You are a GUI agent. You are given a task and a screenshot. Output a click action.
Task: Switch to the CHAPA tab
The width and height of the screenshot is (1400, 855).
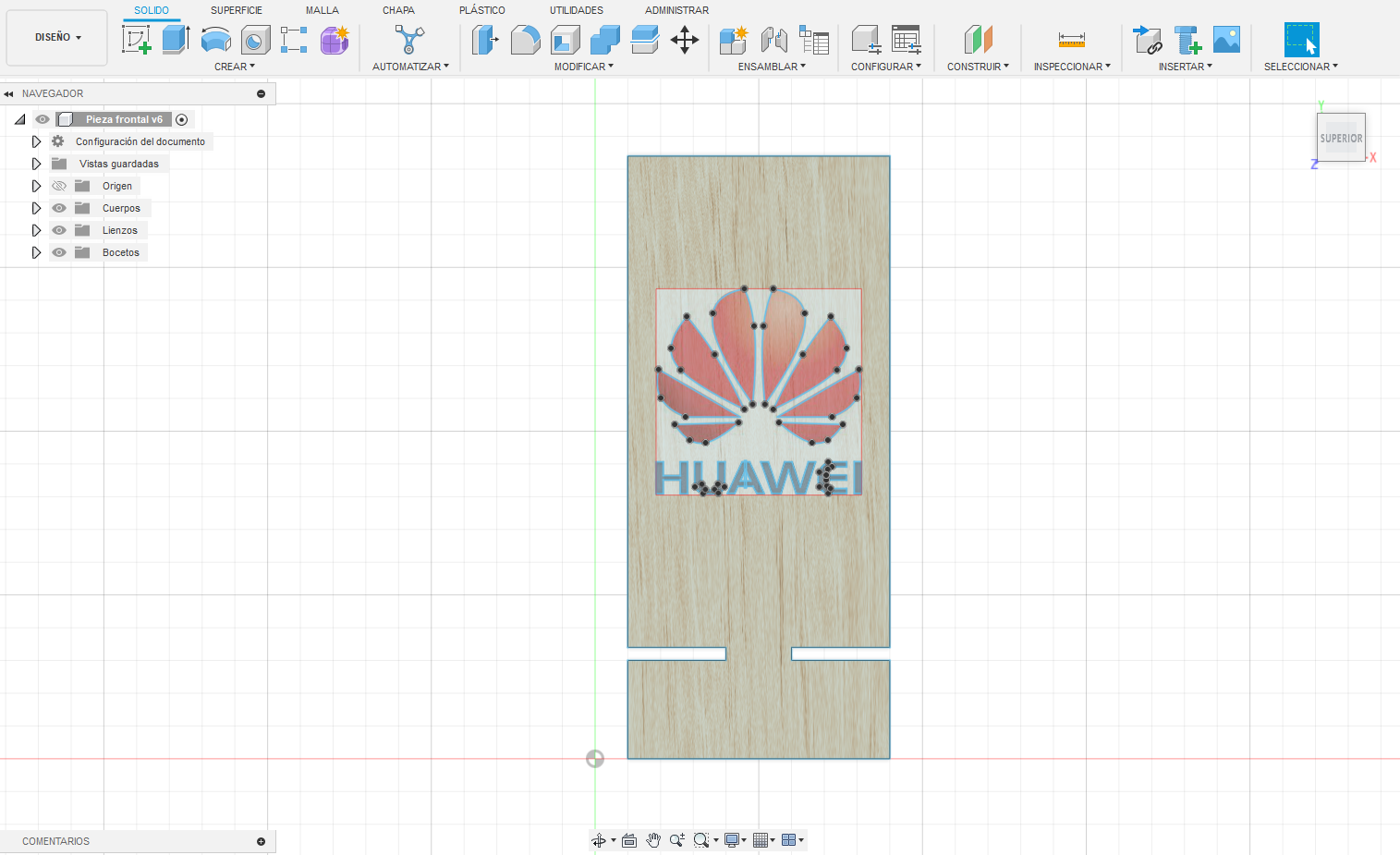[x=398, y=10]
